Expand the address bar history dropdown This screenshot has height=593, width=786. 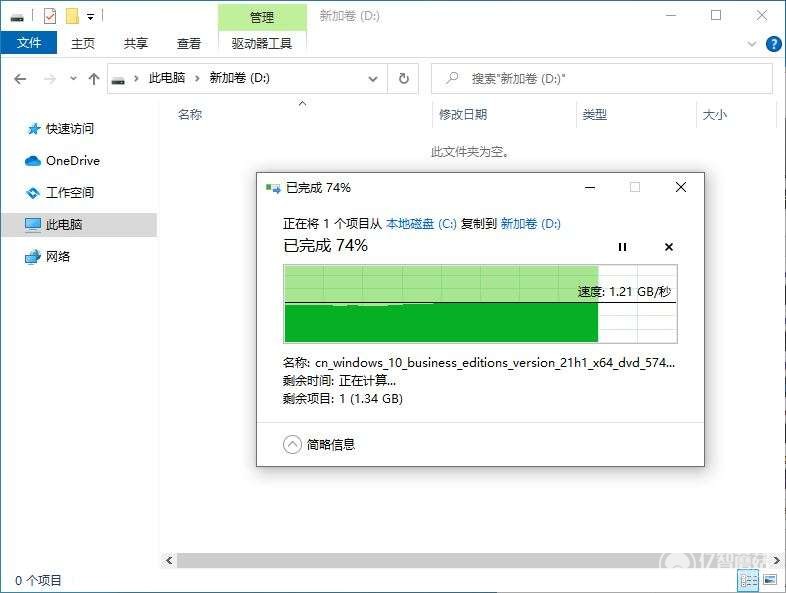click(x=373, y=79)
